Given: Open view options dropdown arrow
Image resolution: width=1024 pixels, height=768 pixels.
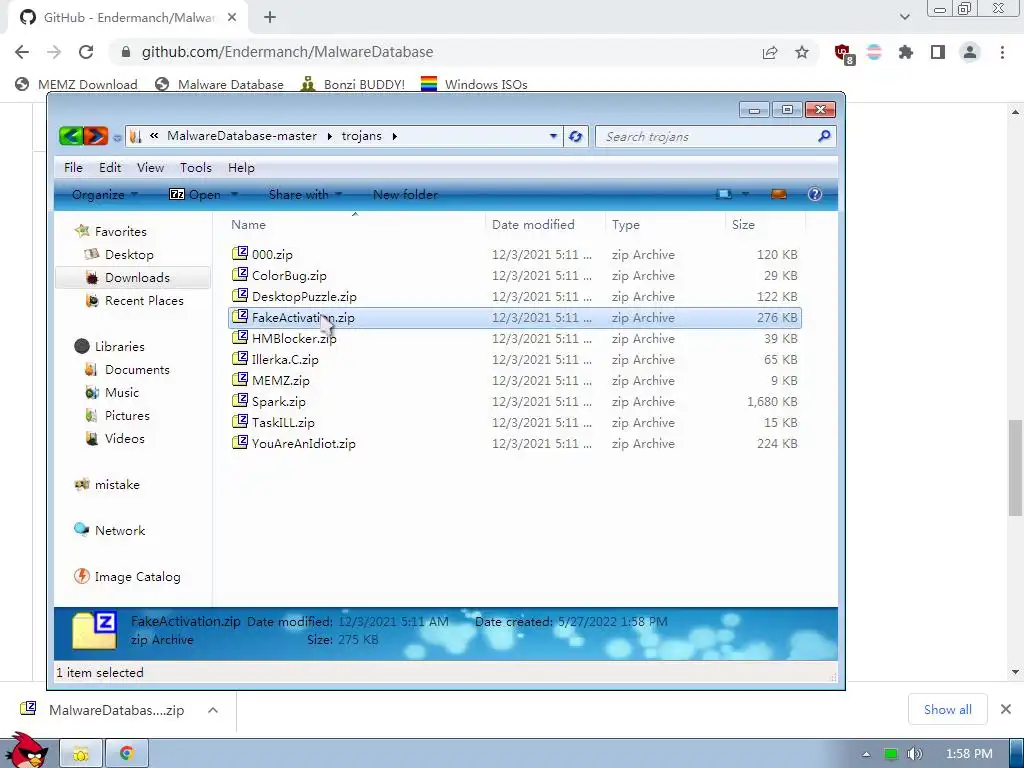Looking at the screenshot, I should (745, 194).
